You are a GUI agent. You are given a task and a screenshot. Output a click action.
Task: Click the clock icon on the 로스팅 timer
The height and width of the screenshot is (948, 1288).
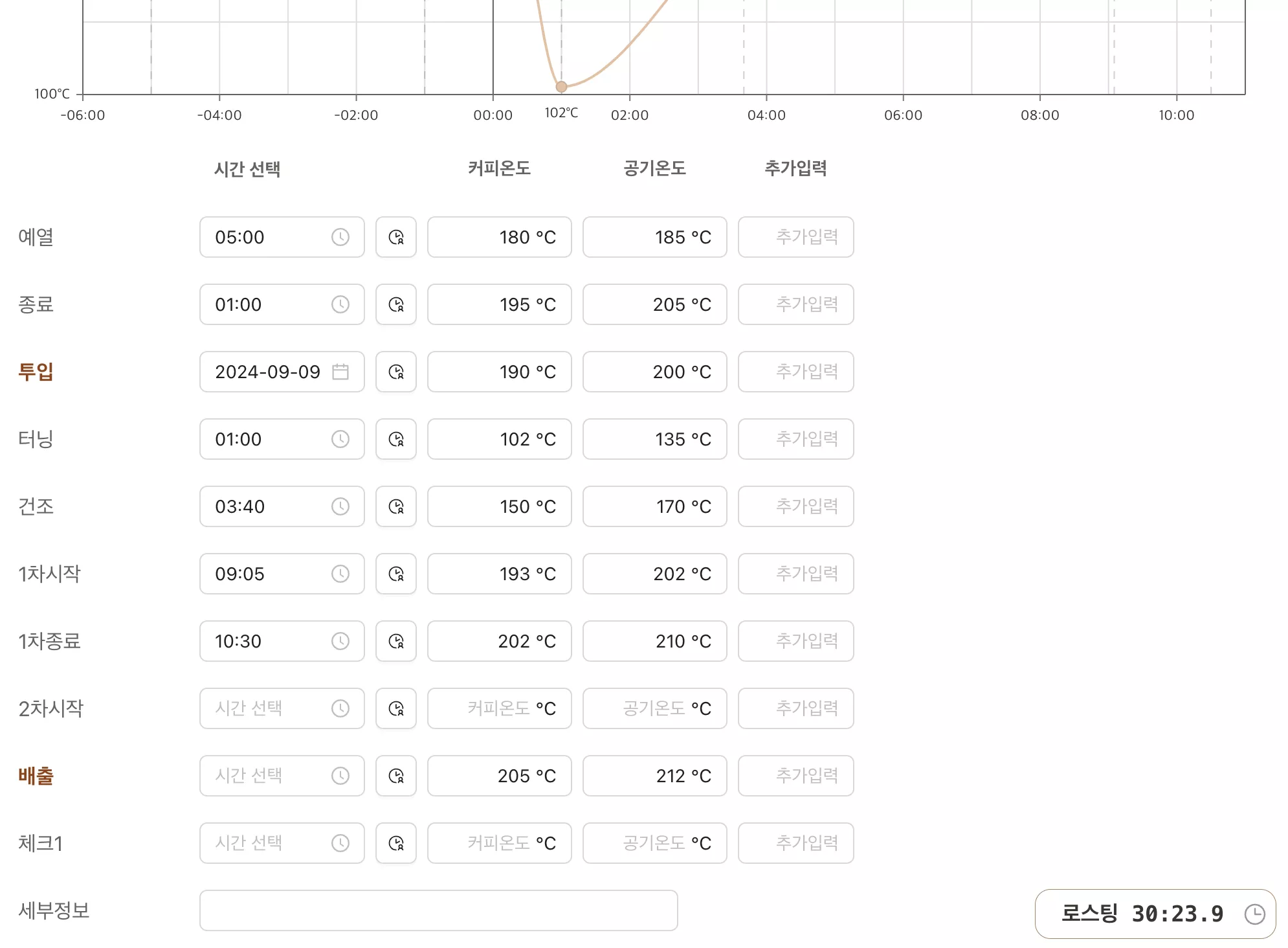pos(1254,914)
